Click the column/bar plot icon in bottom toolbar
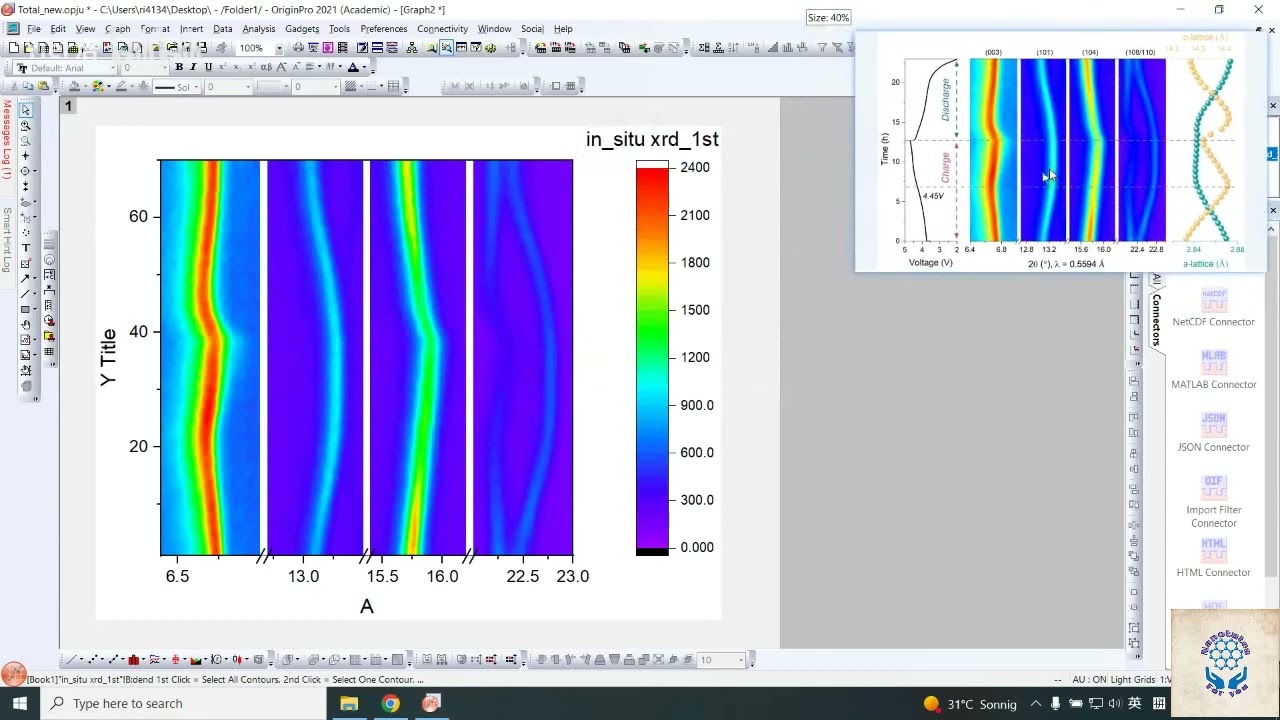The height and width of the screenshot is (720, 1280). [x=135, y=660]
